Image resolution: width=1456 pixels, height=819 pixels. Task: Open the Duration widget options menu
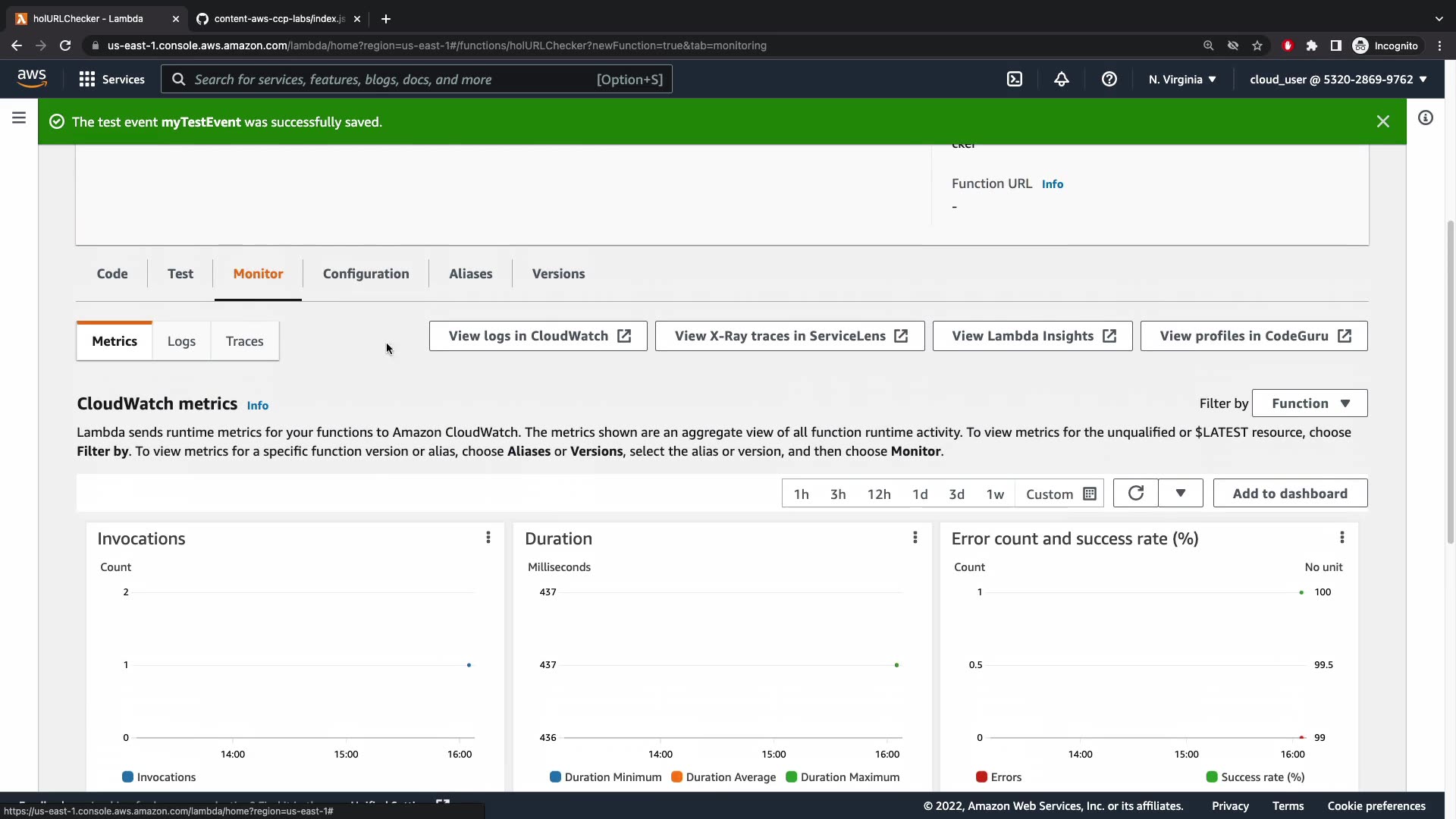[915, 538]
